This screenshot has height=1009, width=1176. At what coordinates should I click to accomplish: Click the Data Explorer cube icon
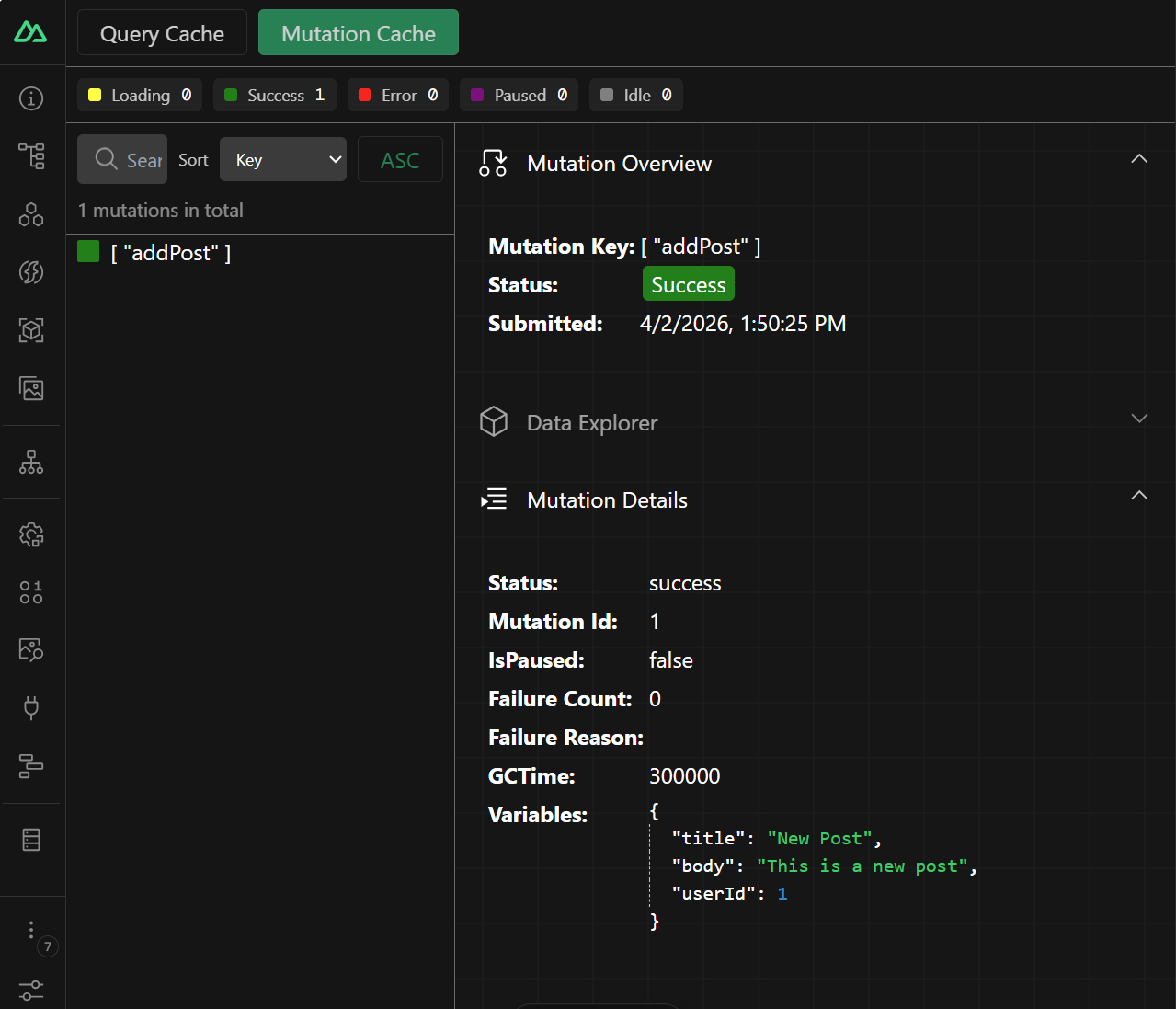(x=494, y=422)
